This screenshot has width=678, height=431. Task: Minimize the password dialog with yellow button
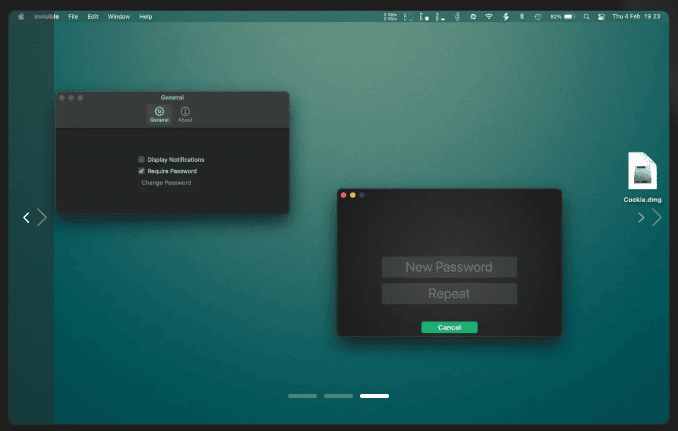pyautogui.click(x=353, y=195)
